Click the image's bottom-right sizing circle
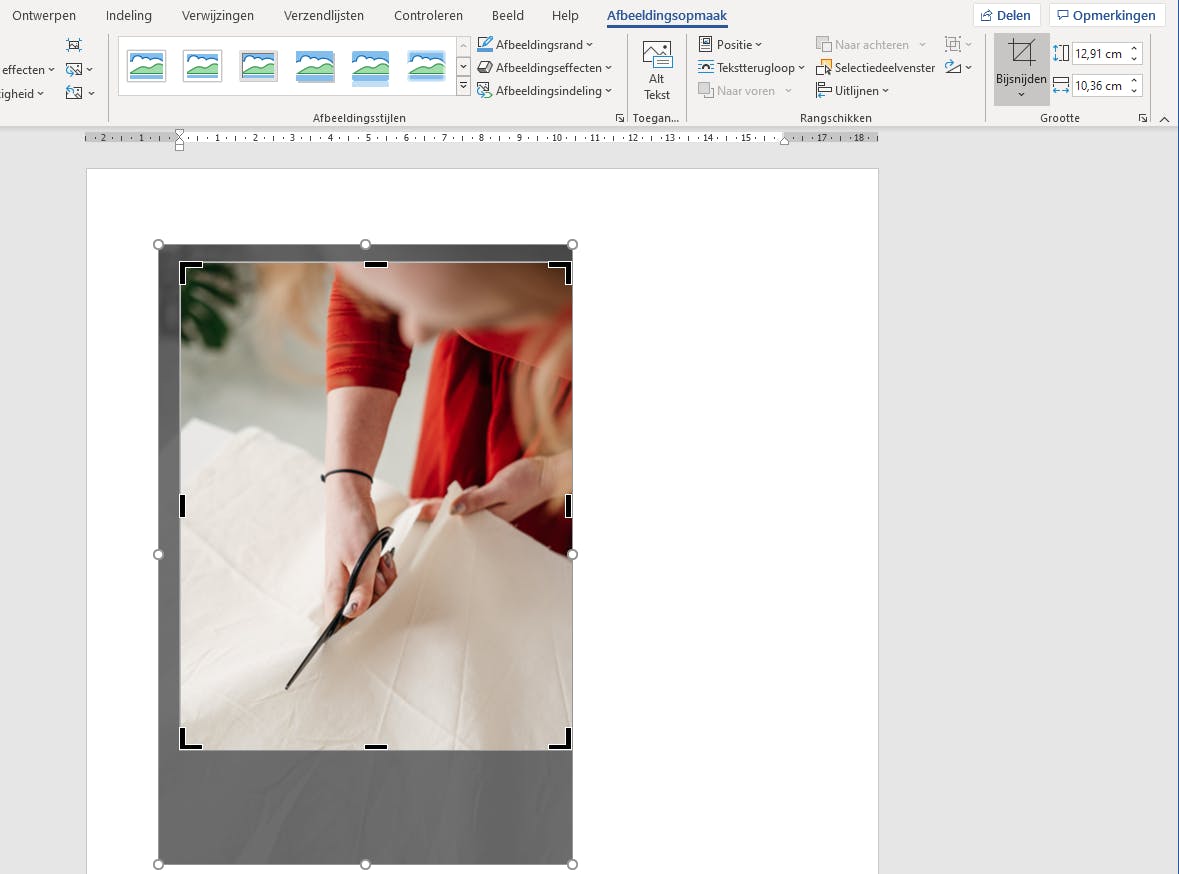The width and height of the screenshot is (1179, 874). [x=572, y=864]
